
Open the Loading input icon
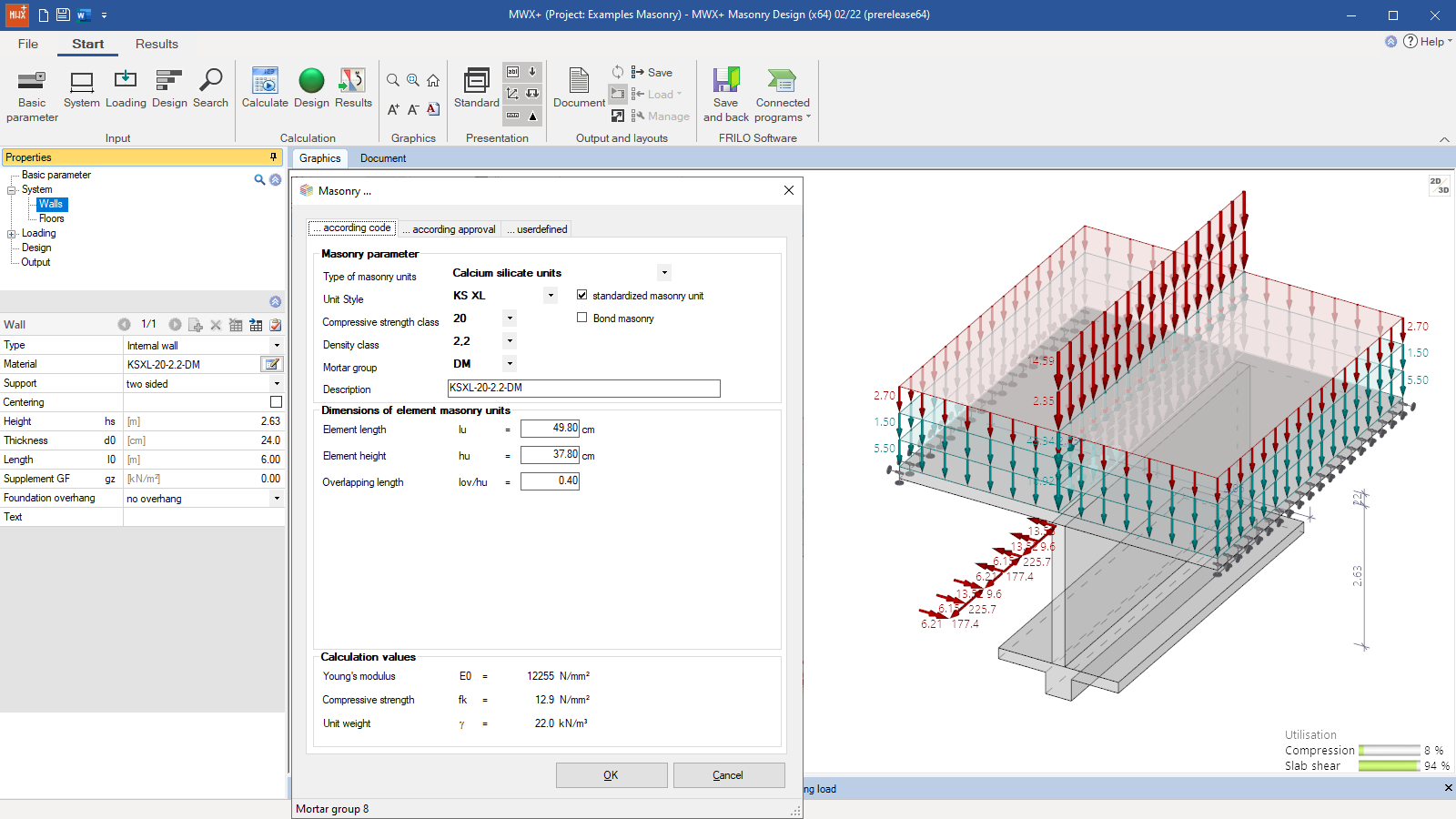click(x=126, y=89)
